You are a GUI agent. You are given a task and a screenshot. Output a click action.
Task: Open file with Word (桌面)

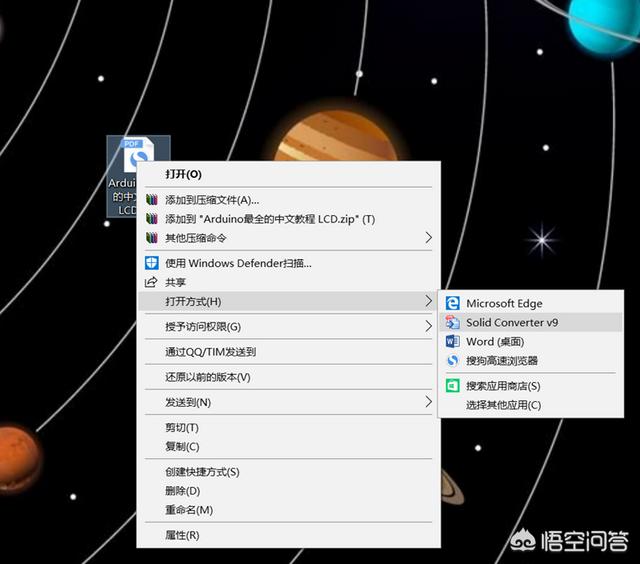click(x=531, y=341)
